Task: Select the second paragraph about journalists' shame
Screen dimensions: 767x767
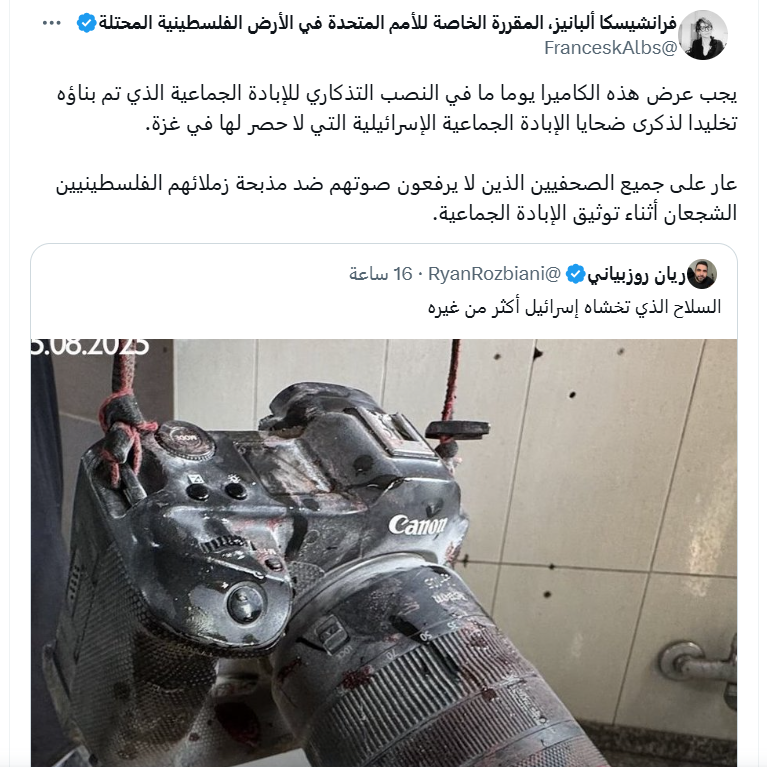Action: click(x=397, y=198)
